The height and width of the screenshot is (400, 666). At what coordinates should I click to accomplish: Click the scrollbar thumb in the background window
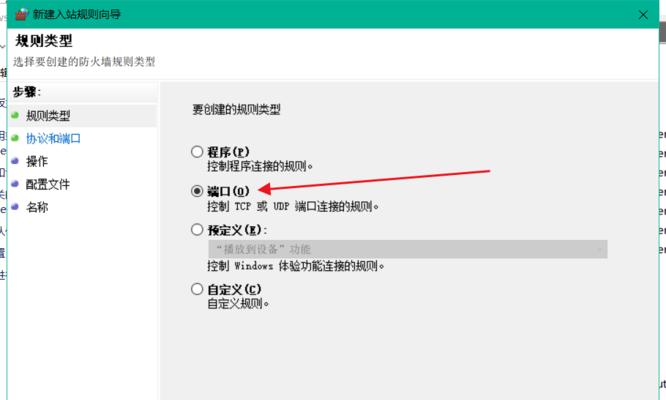[663, 32]
